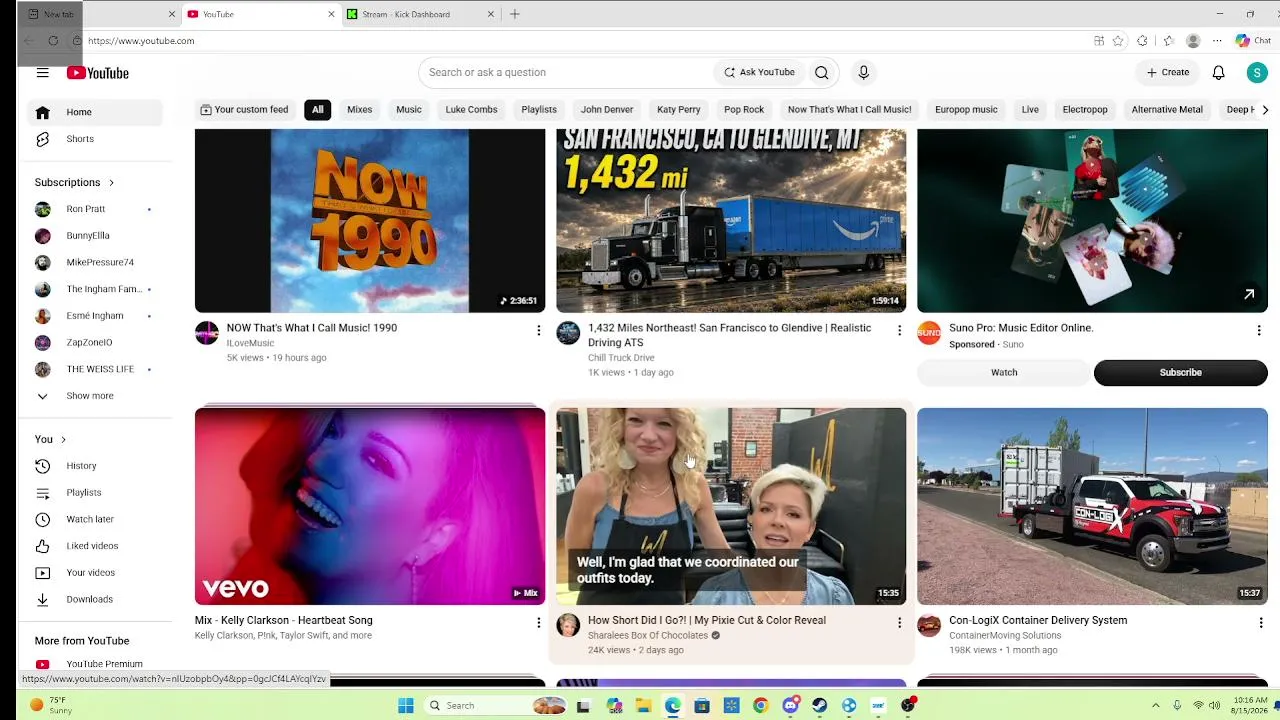Close the YouTube browser tab

(x=331, y=14)
